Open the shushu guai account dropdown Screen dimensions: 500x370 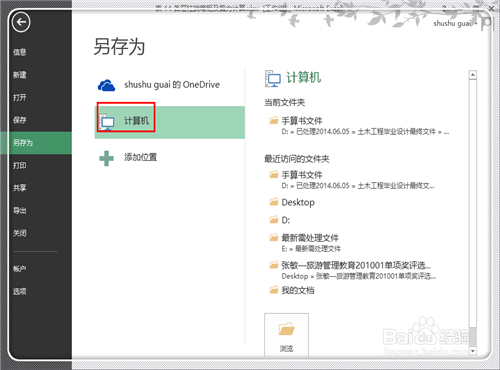[455, 23]
